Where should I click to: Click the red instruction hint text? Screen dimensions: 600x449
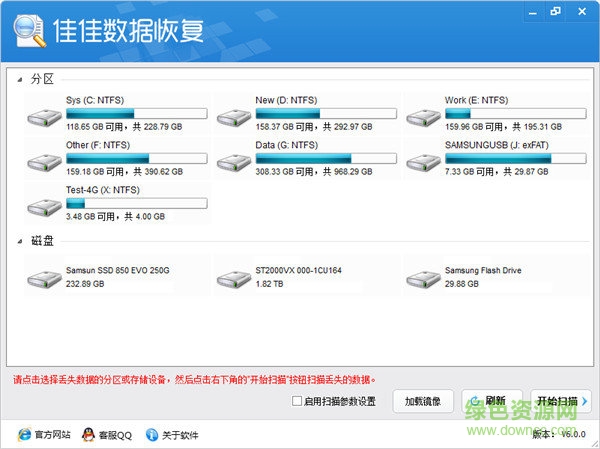click(x=194, y=380)
